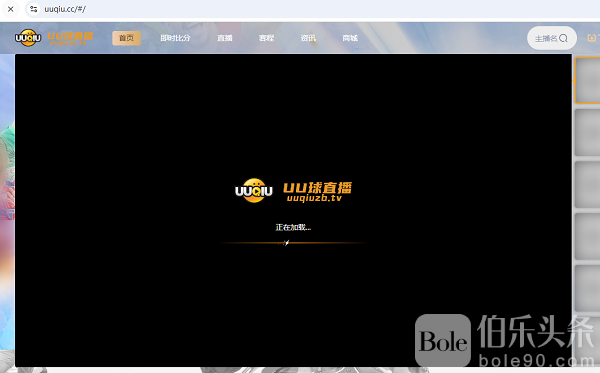
Task: Click the site info icon in address bar
Action: click(x=34, y=9)
